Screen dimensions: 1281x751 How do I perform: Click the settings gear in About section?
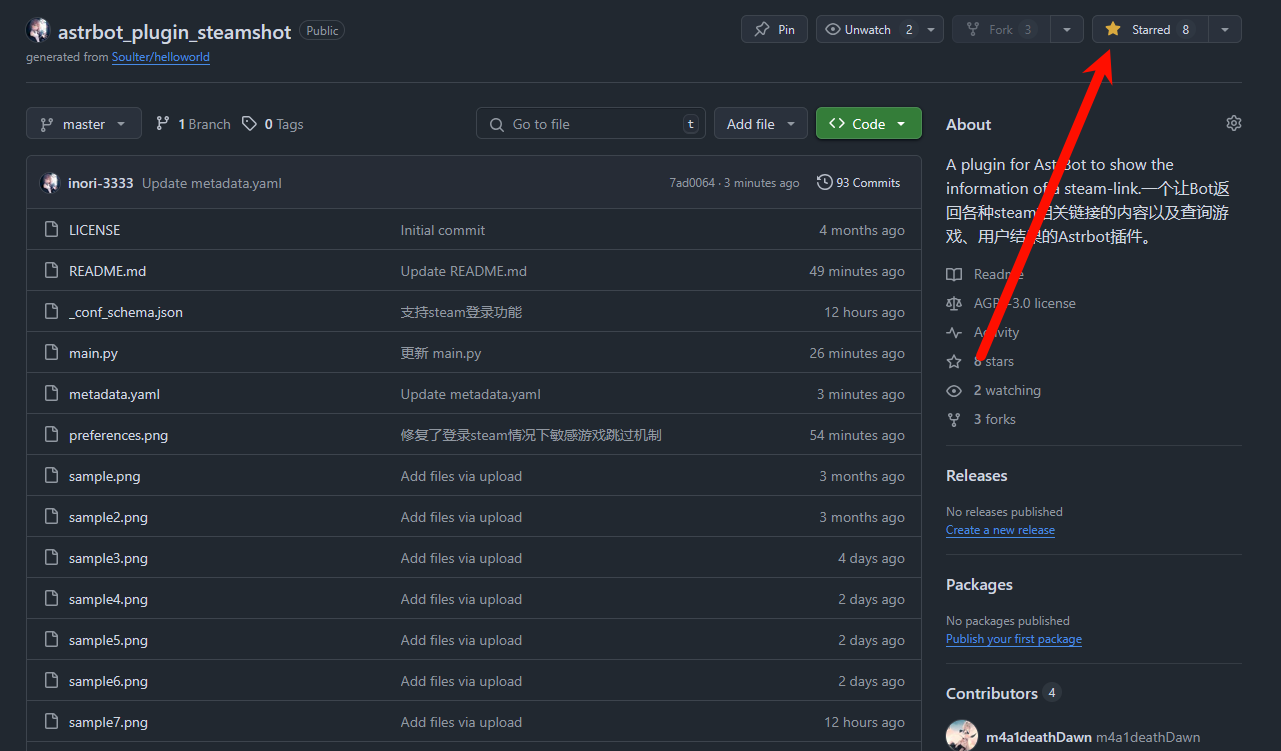point(1233,123)
